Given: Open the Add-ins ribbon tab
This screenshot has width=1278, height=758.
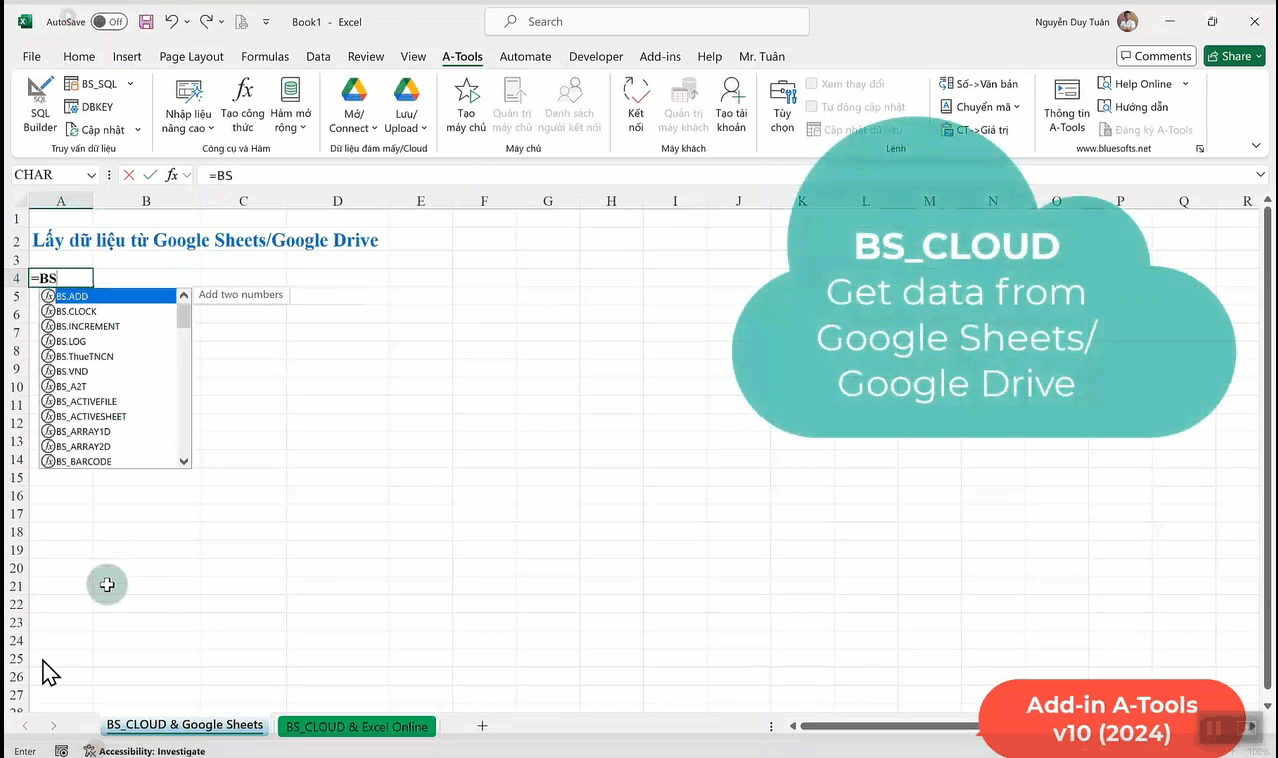Looking at the screenshot, I should (x=660, y=57).
